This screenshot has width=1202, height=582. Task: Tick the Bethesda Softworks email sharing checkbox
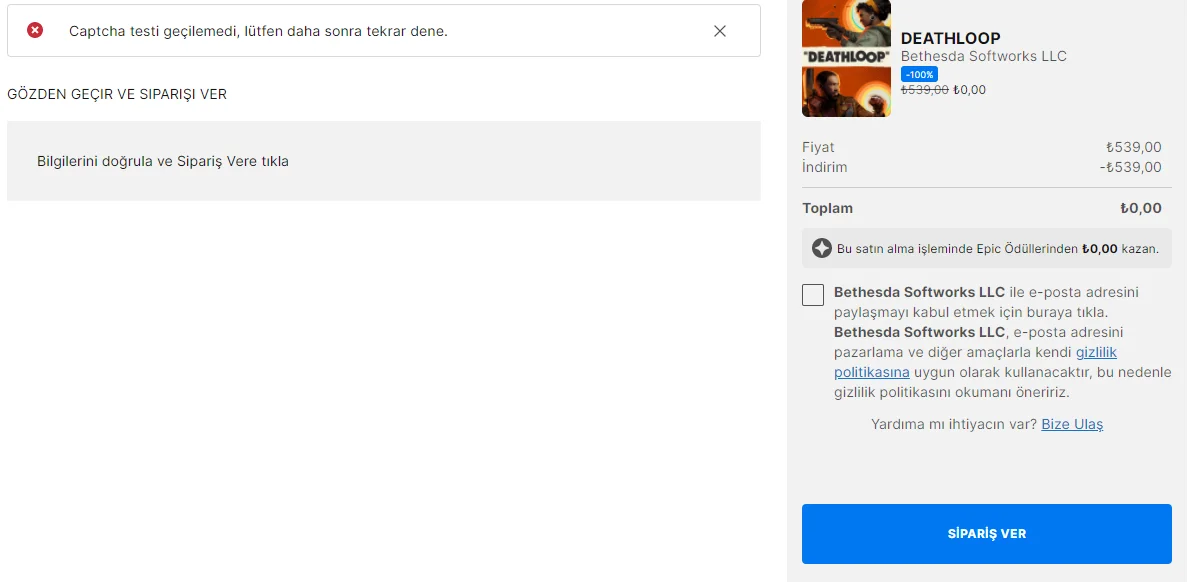pyautogui.click(x=813, y=295)
